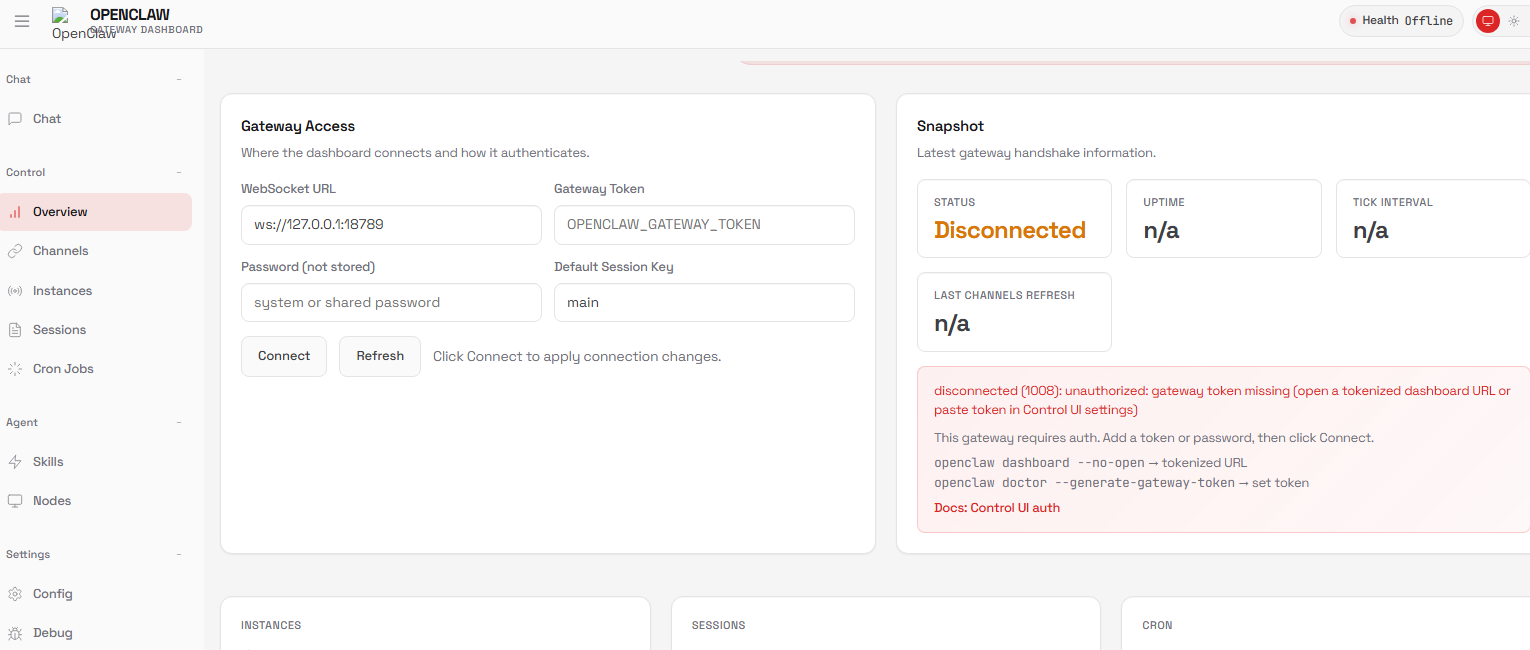Click the Cron Jobs spinner icon
Viewport: 1530px width, 650px height.
click(15, 369)
